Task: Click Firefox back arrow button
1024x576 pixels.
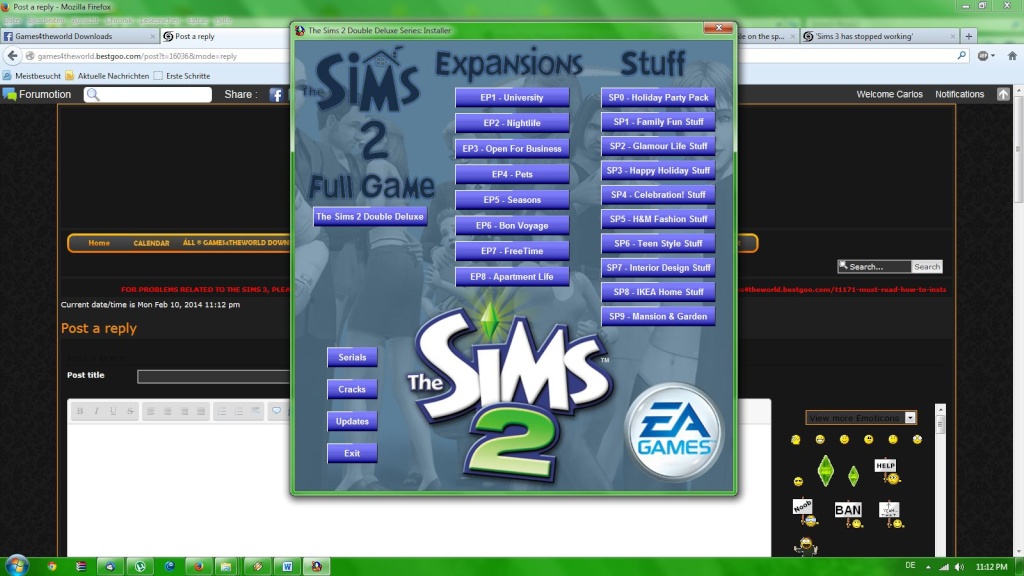Action: pyautogui.click(x=12, y=56)
